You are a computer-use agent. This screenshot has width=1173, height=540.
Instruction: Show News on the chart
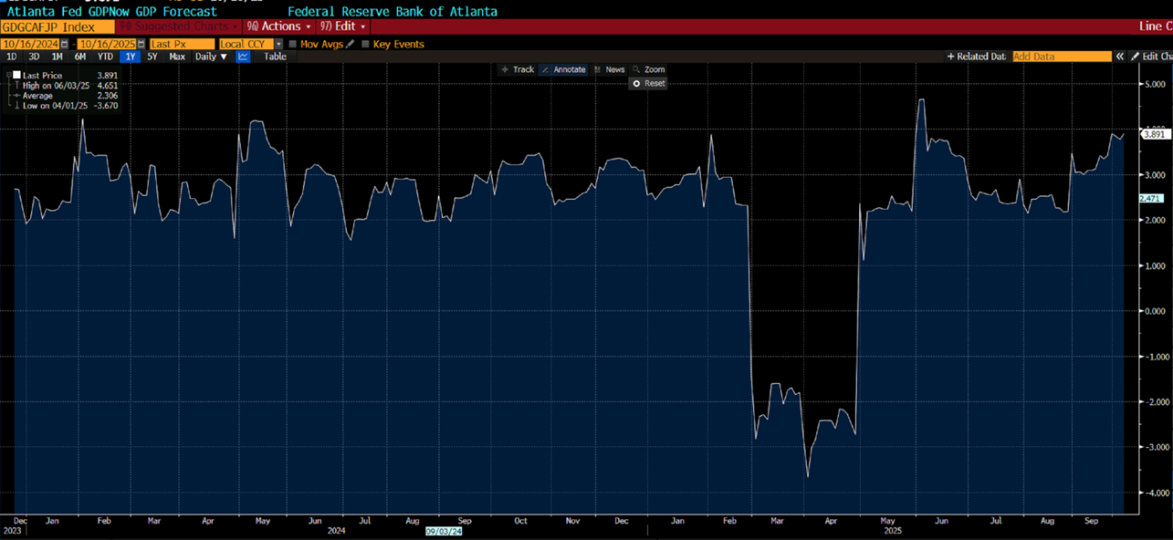tap(609, 70)
